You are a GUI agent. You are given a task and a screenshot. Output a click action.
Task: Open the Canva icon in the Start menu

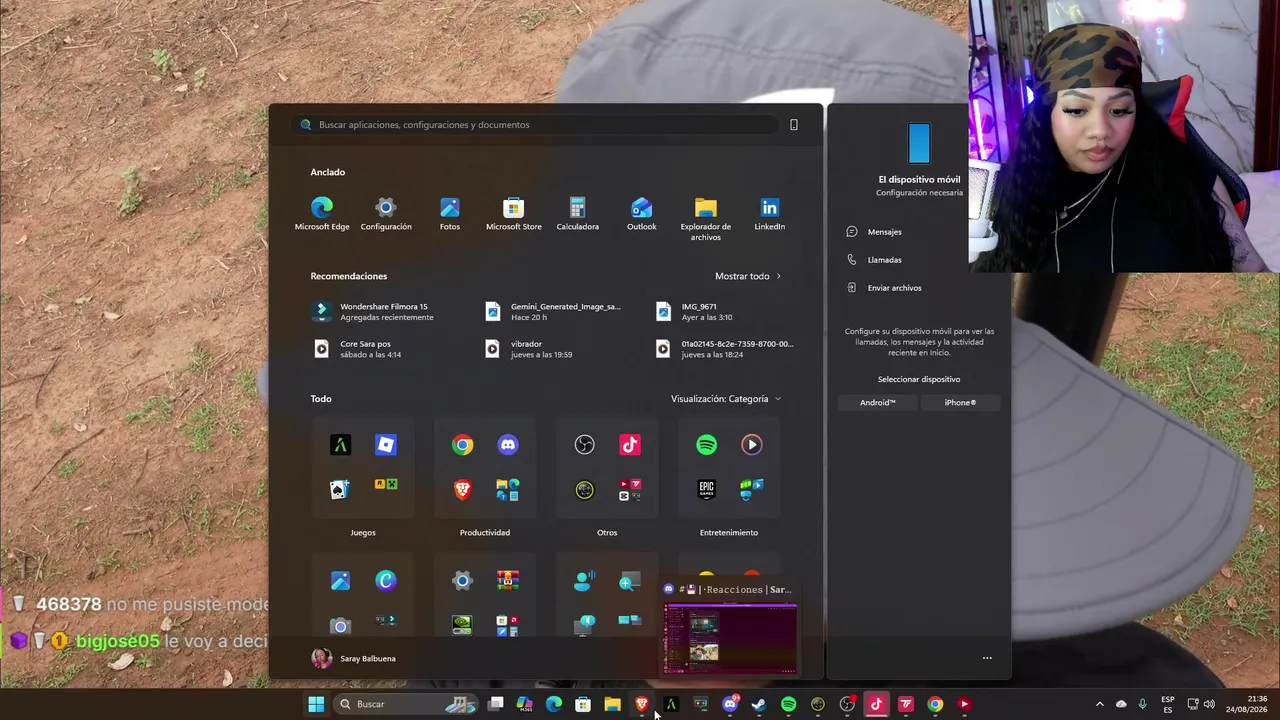[x=386, y=581]
